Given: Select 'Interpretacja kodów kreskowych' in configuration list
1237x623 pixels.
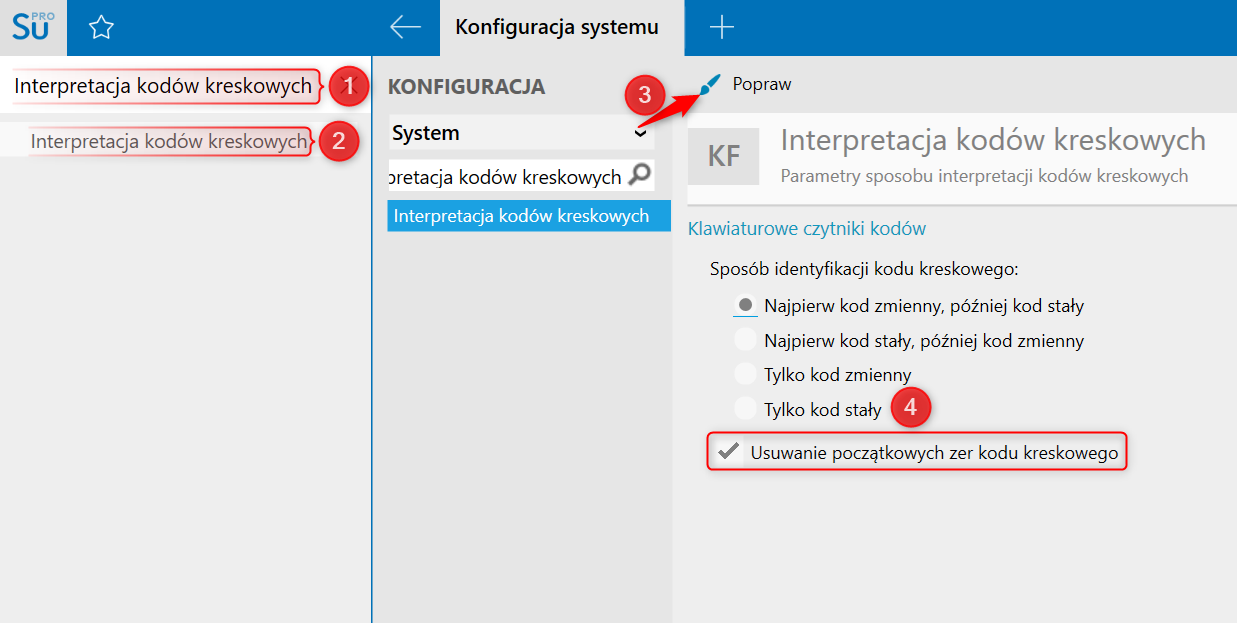Looking at the screenshot, I should point(521,216).
